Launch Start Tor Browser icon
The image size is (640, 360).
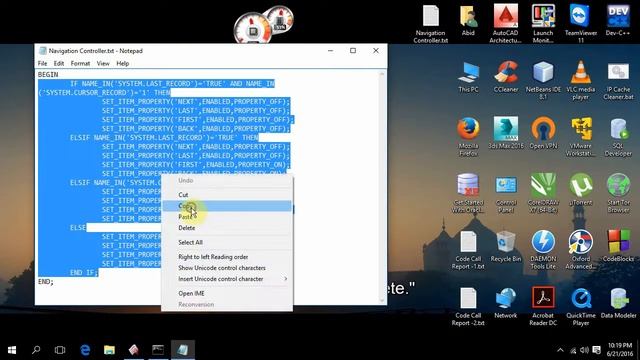point(618,193)
